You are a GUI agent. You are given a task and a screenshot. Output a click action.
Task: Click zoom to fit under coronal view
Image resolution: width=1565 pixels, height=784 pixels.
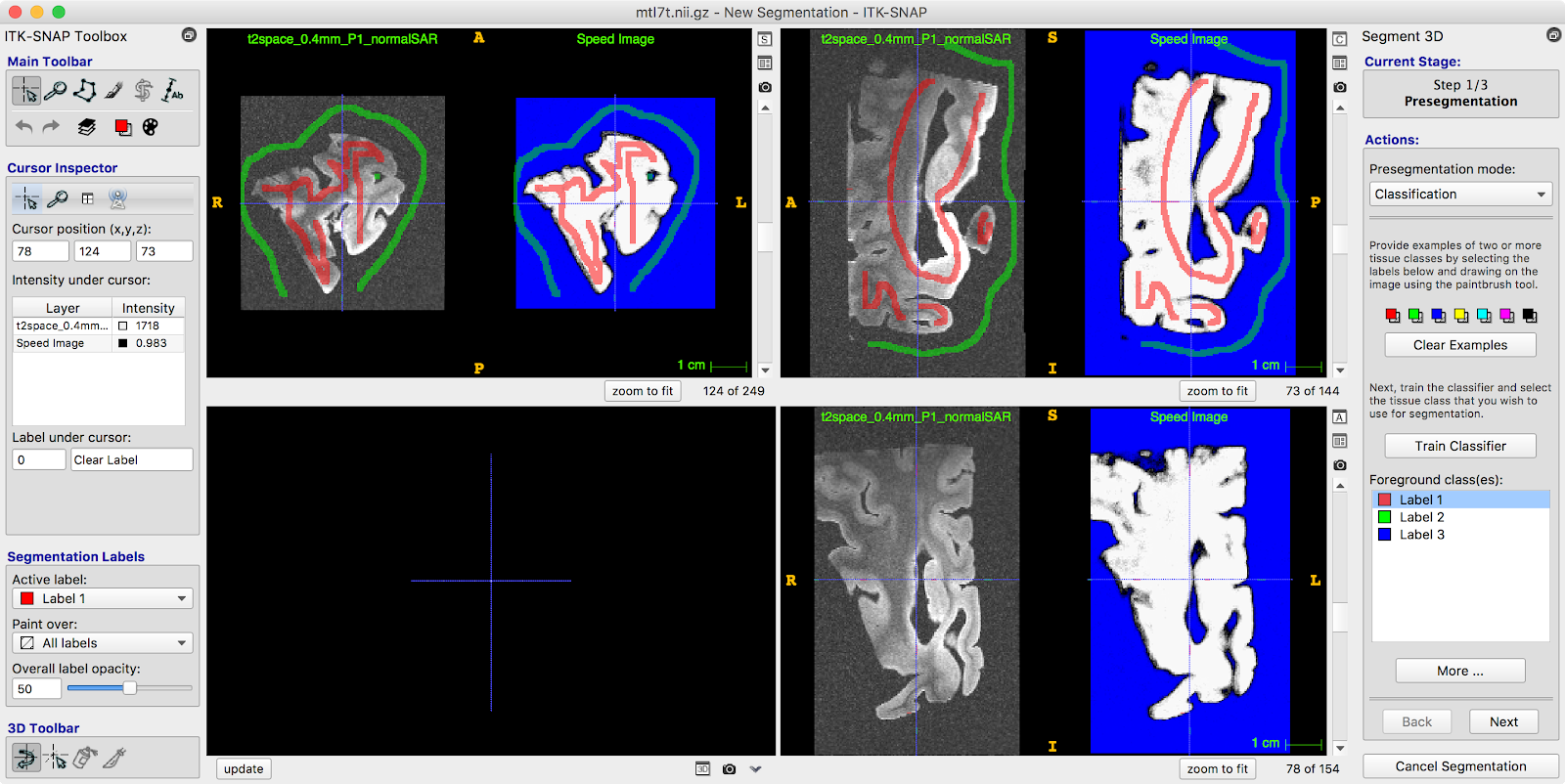pyautogui.click(x=1218, y=769)
